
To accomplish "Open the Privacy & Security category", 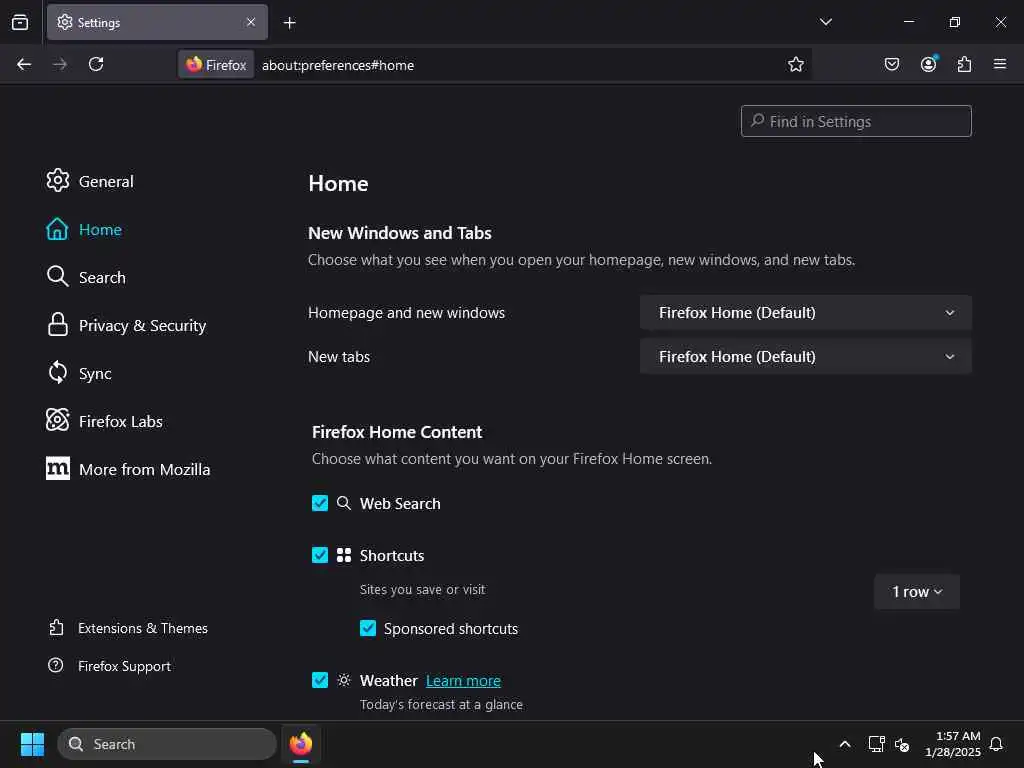I will tap(126, 325).
